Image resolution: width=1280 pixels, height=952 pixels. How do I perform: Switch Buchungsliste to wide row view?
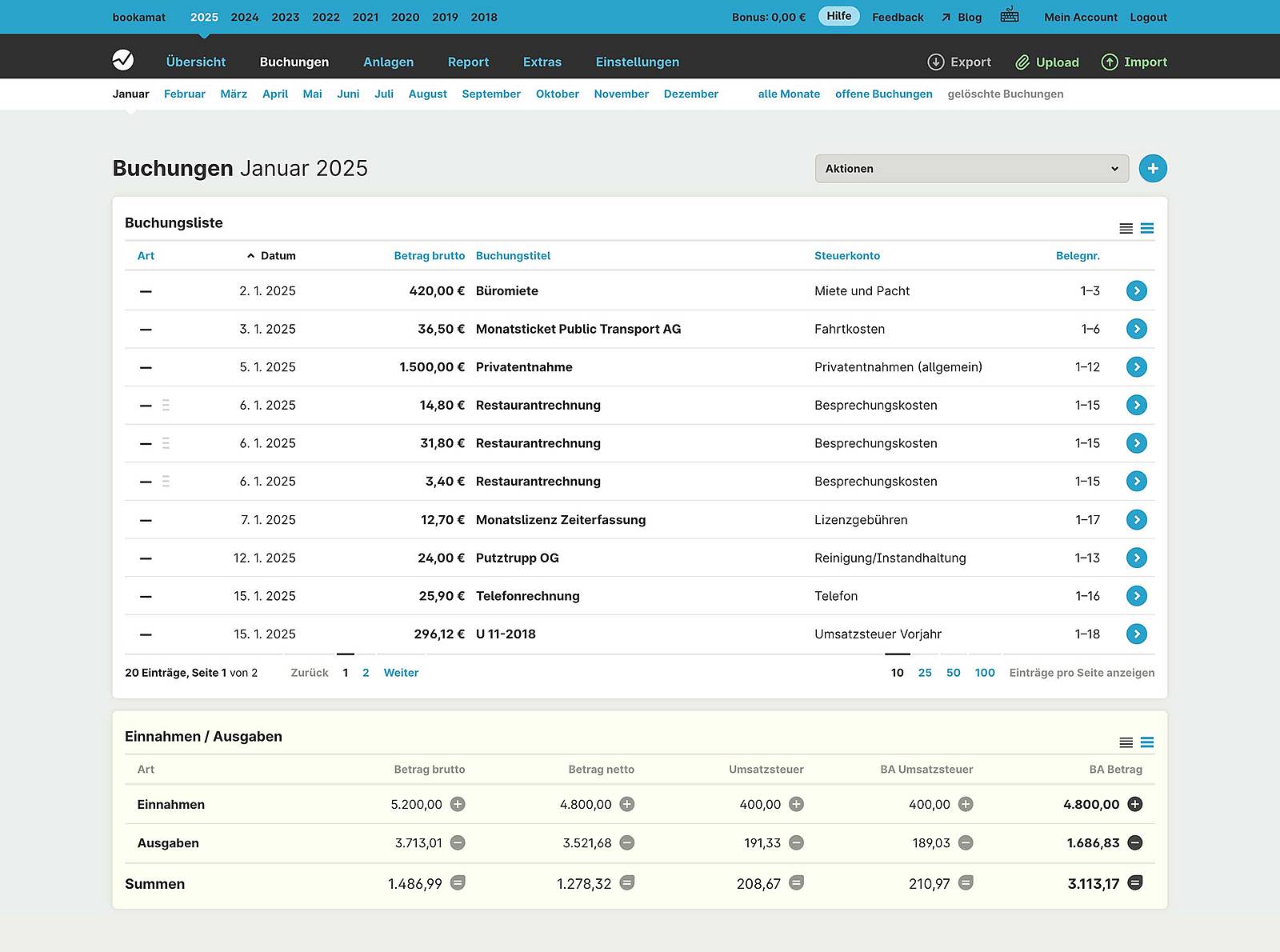1147,229
